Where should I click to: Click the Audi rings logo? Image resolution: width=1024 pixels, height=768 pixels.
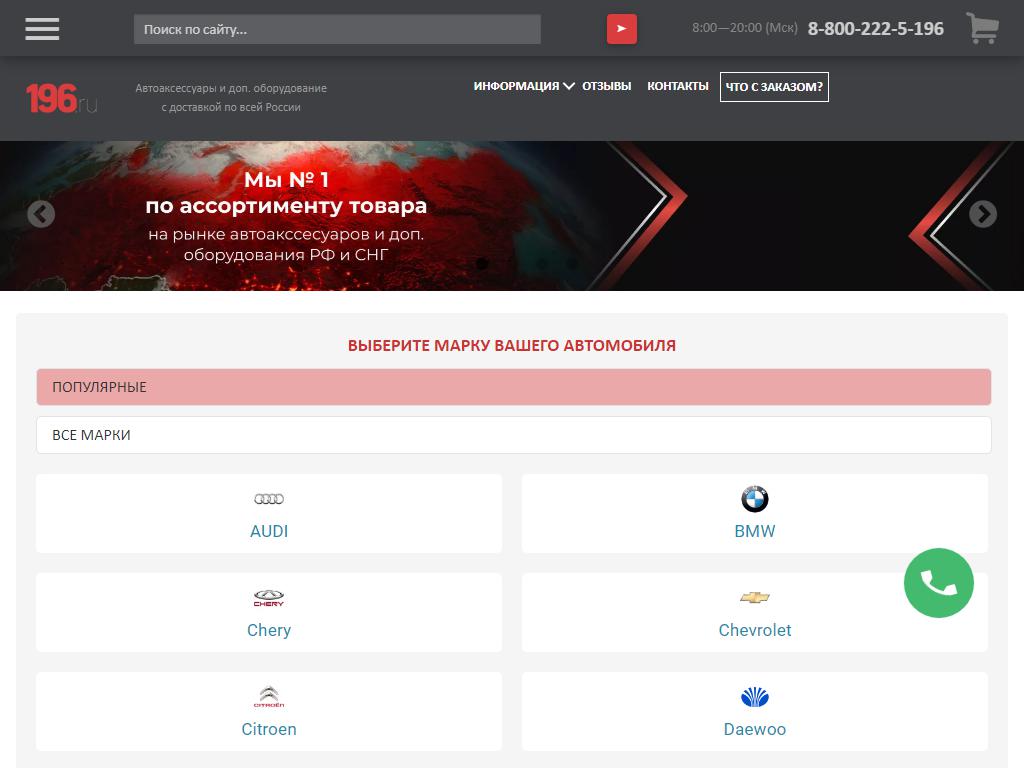269,499
